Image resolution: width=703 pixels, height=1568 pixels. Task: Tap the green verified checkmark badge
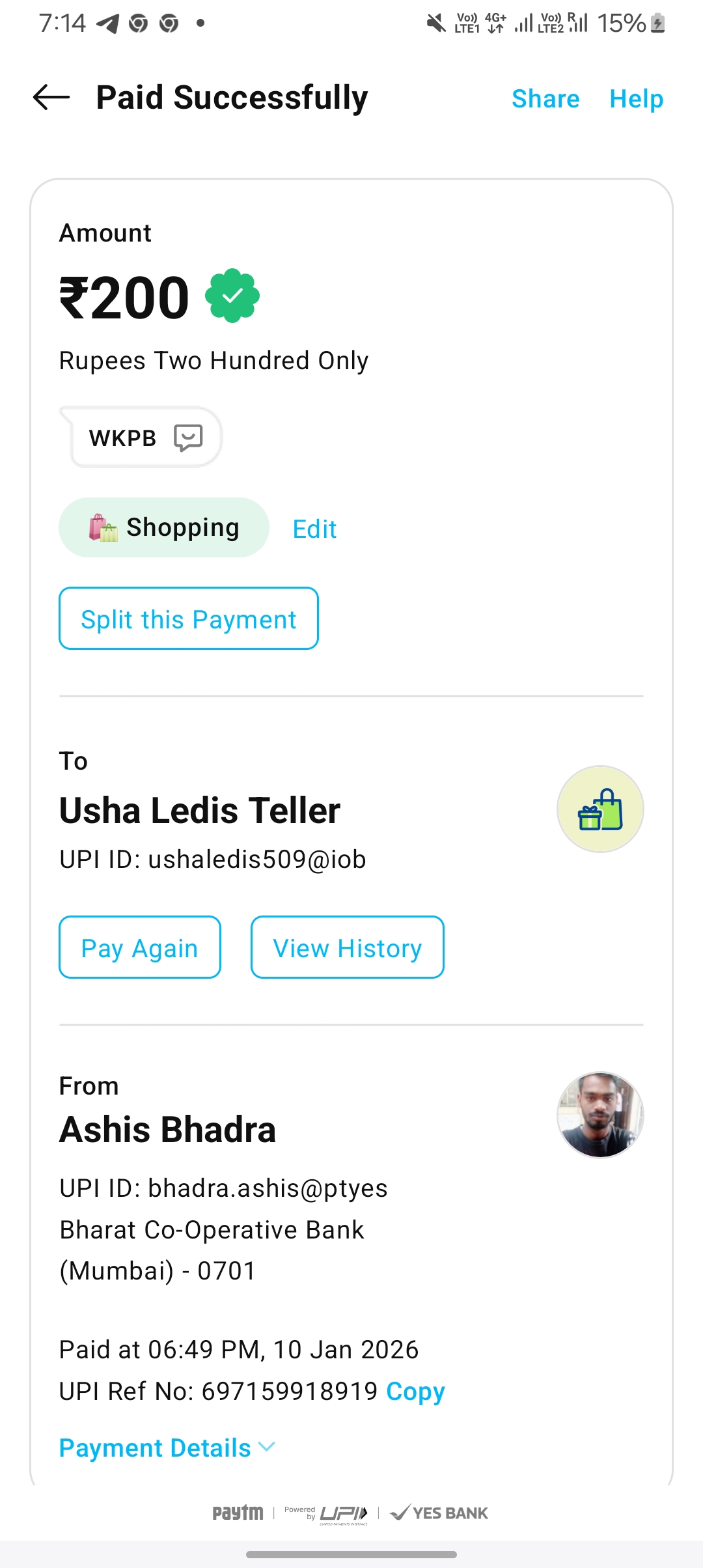[232, 296]
